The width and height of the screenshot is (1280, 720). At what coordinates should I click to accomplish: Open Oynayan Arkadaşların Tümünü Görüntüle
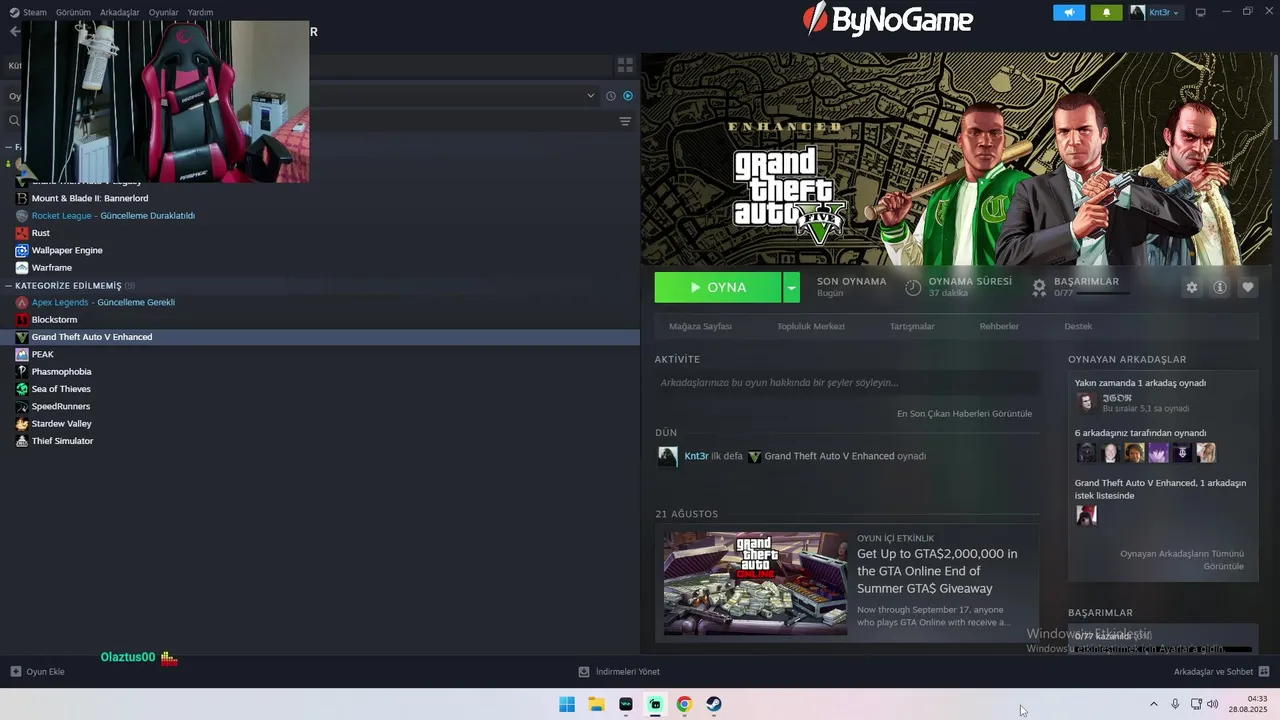coord(1182,560)
